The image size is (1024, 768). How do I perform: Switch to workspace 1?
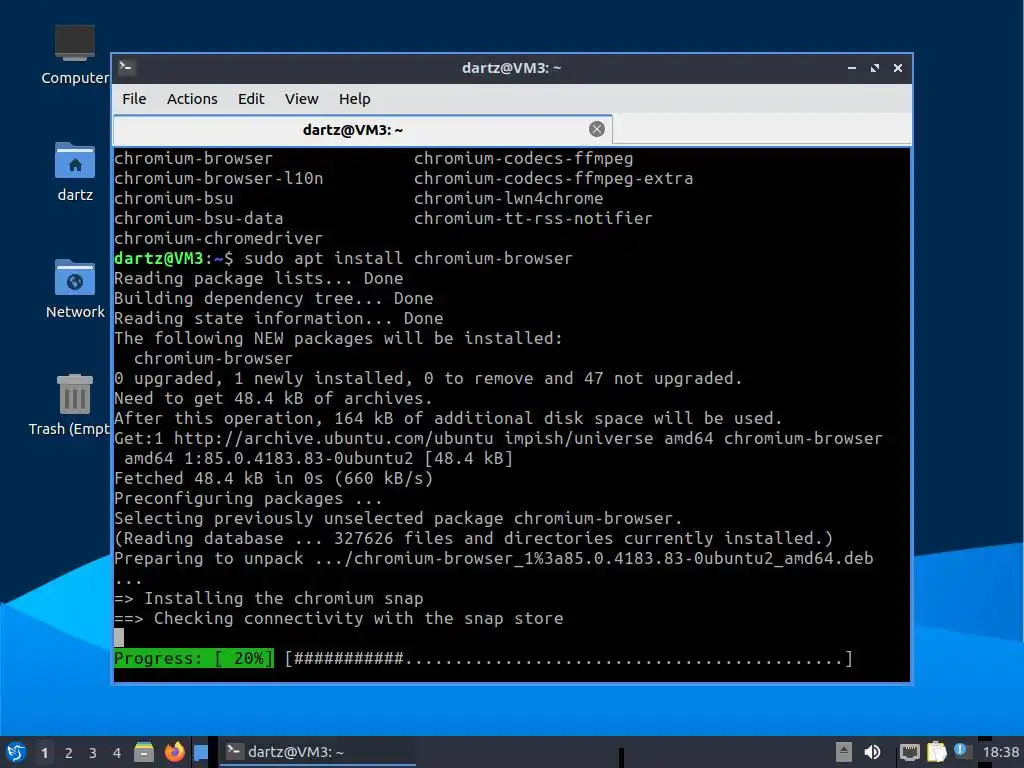tap(44, 753)
